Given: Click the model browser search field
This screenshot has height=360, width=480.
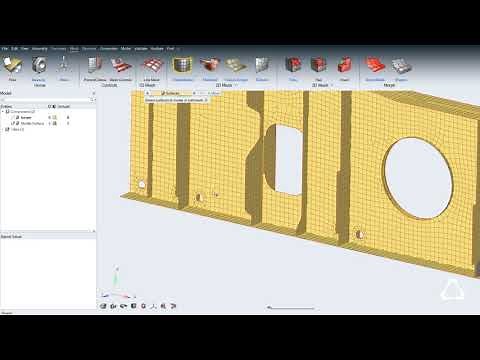Looking at the screenshot, I should tap(45, 100).
